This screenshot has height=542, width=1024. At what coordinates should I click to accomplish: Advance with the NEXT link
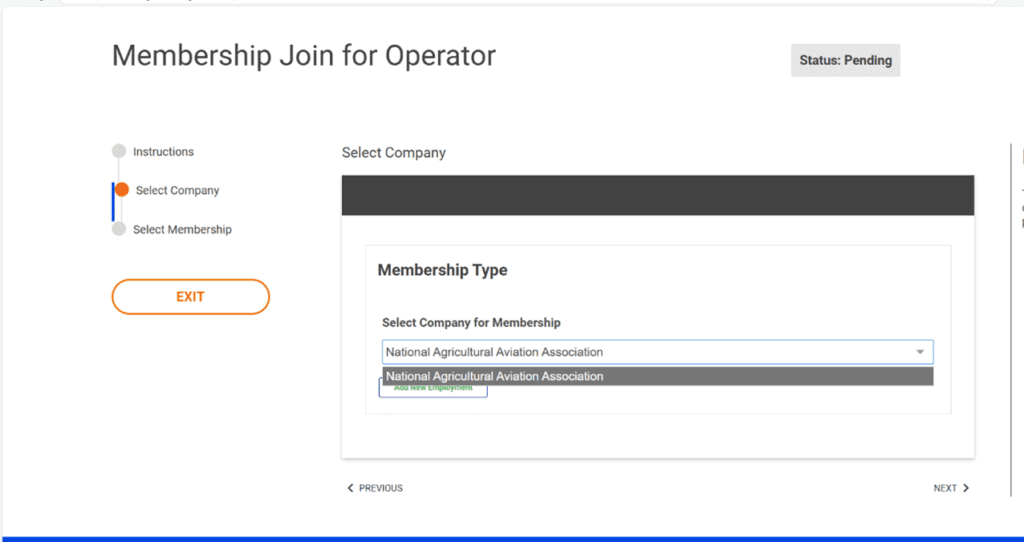click(x=952, y=488)
